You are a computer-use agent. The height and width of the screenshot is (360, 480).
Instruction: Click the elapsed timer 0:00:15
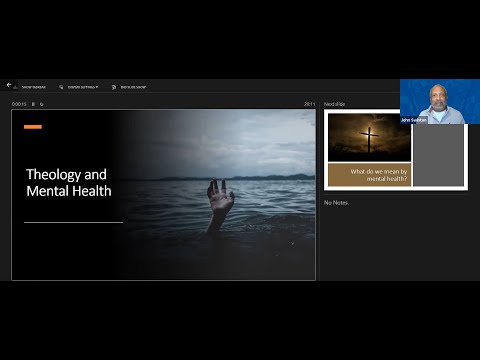(19, 104)
